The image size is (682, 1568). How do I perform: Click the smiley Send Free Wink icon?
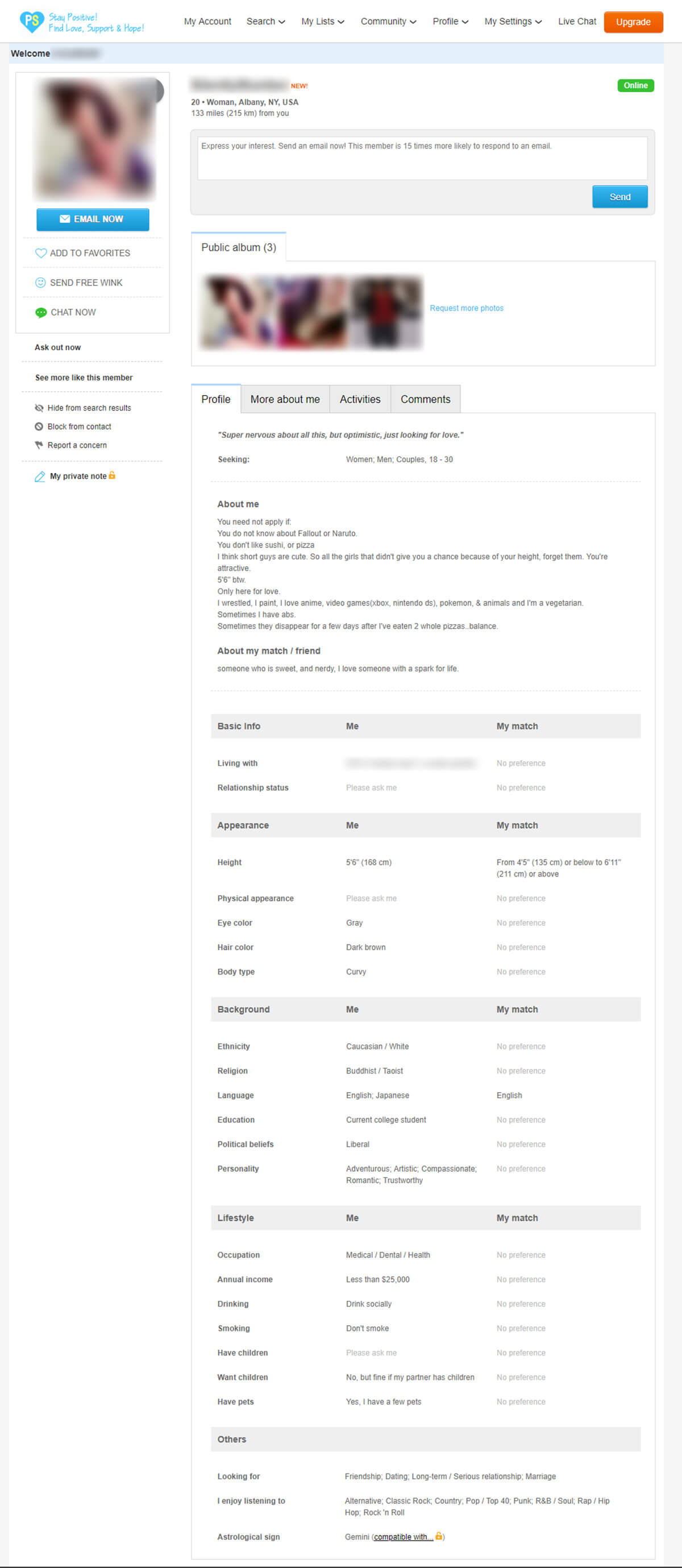click(x=41, y=283)
